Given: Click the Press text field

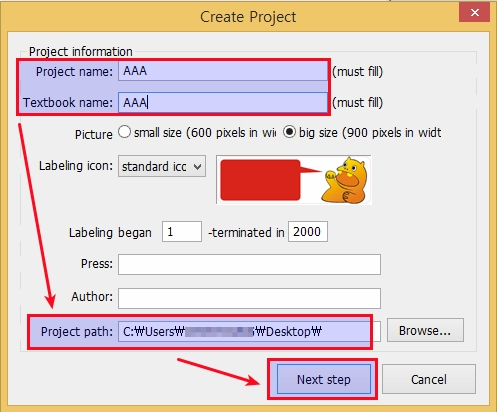Looking at the screenshot, I should (249, 264).
